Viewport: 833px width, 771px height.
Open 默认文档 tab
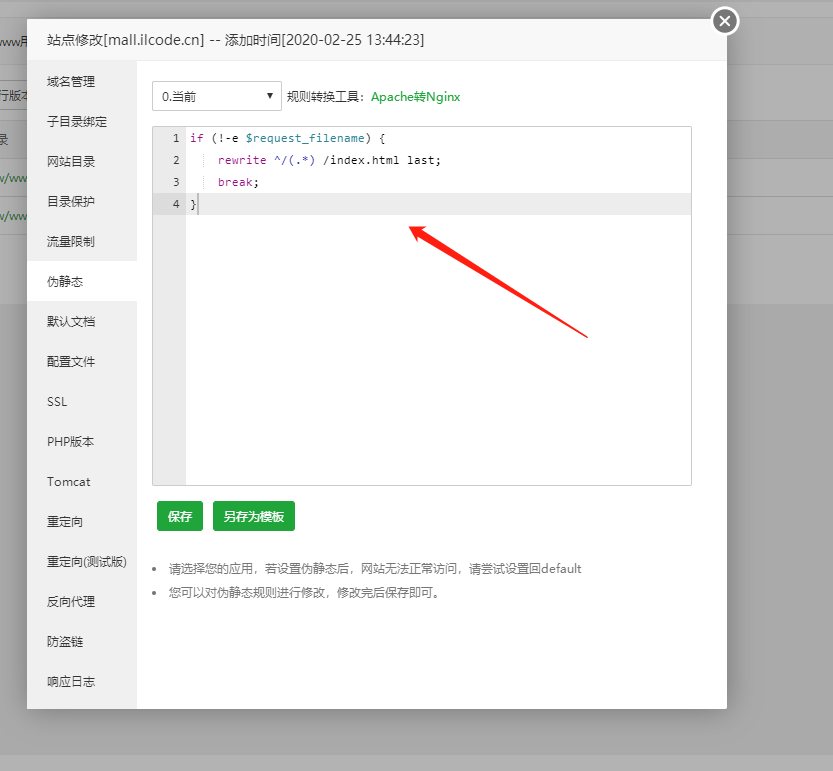click(71, 321)
